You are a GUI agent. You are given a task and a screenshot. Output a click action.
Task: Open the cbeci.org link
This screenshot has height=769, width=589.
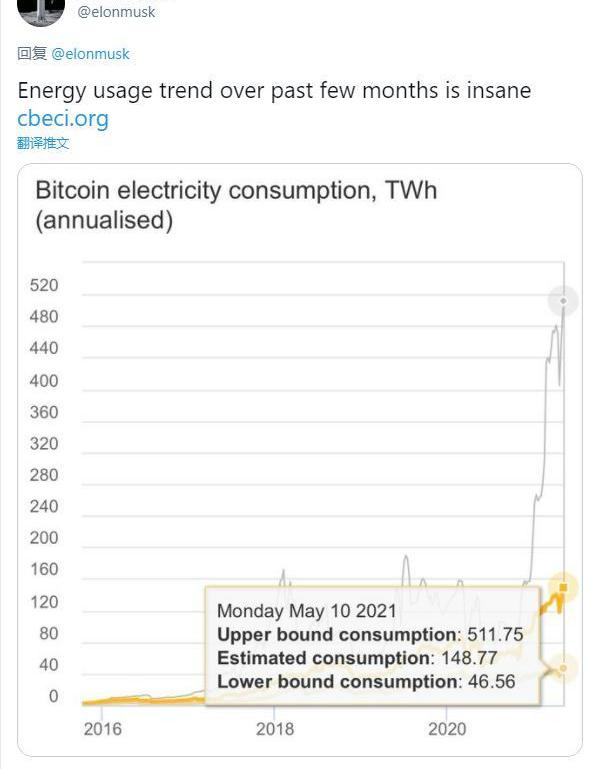(63, 118)
